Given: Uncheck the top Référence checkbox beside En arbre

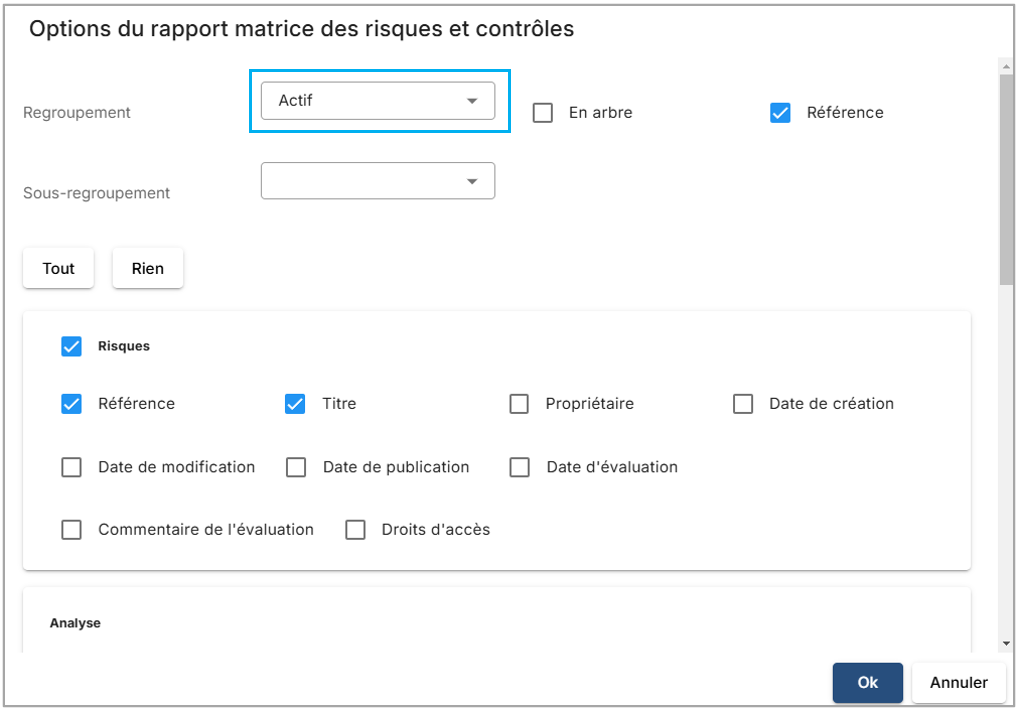Looking at the screenshot, I should pos(781,113).
